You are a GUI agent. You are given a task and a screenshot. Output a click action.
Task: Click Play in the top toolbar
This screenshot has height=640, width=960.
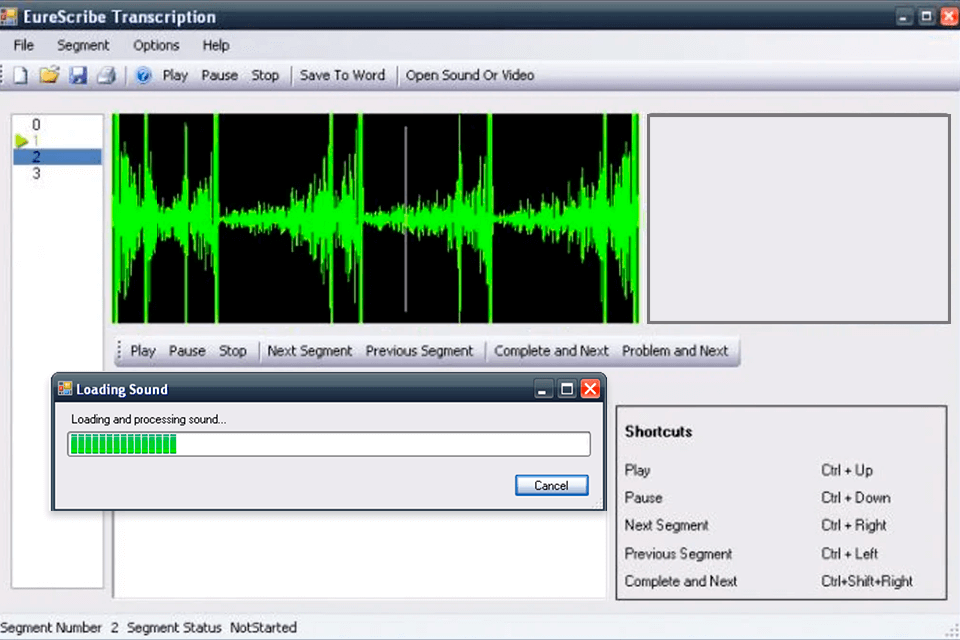(x=175, y=75)
